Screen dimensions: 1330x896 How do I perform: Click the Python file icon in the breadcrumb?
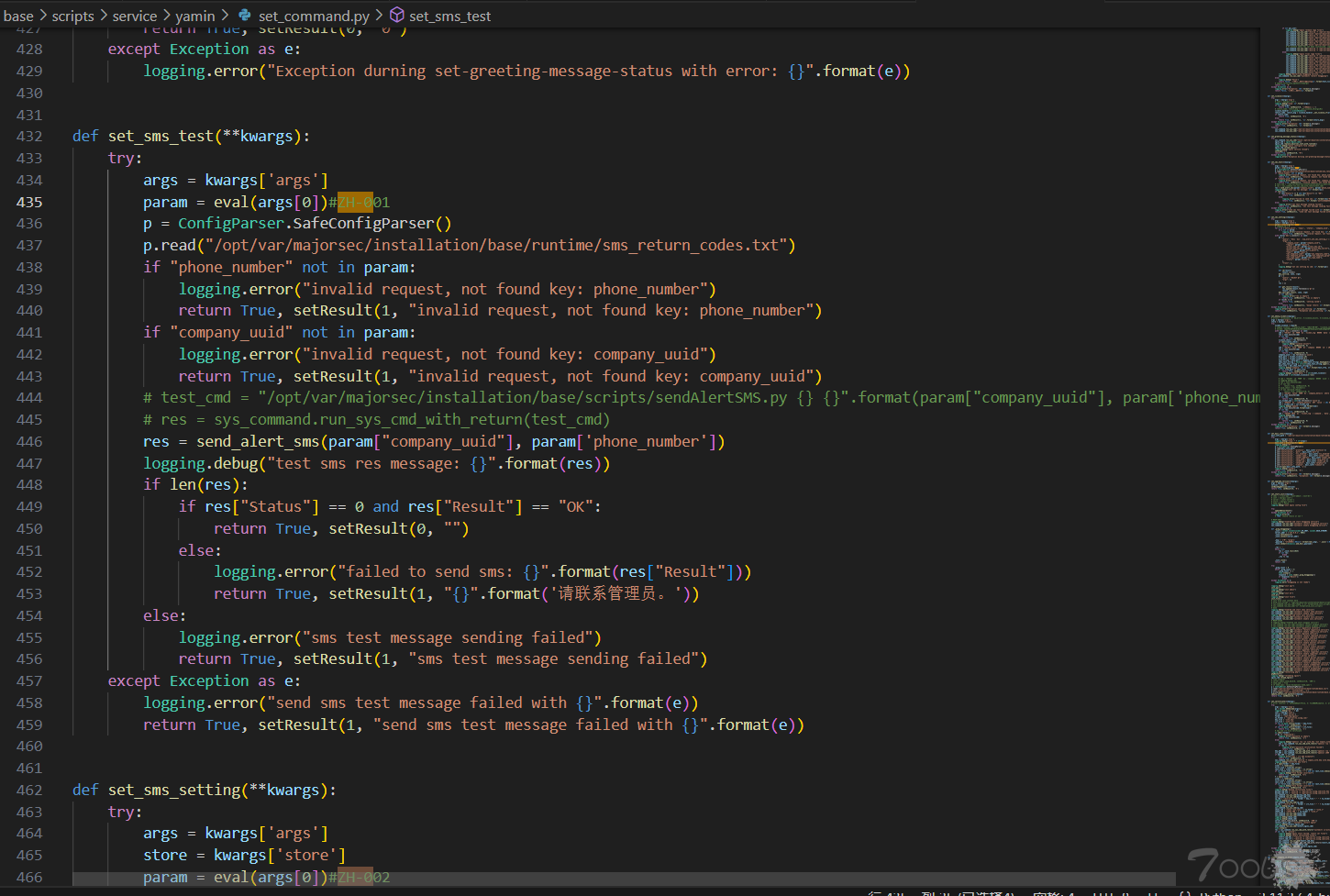point(245,16)
